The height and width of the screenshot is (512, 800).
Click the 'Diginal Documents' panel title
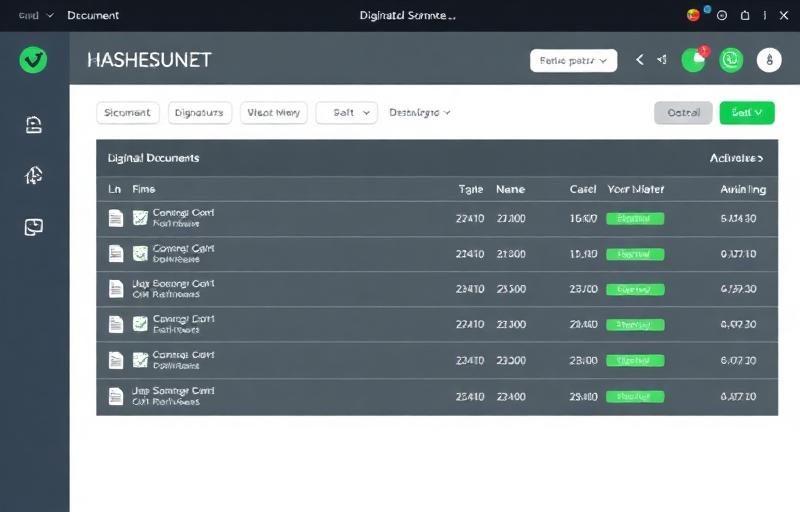[x=153, y=158]
